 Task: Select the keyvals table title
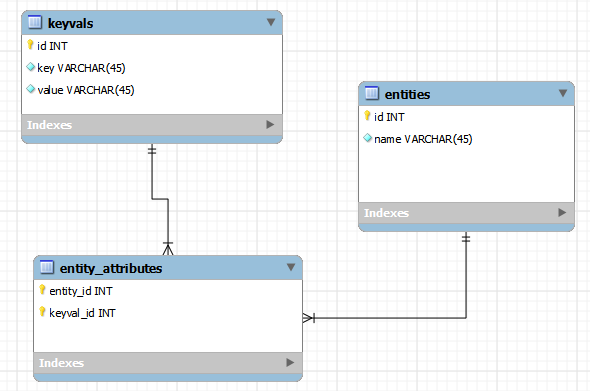coord(70,24)
